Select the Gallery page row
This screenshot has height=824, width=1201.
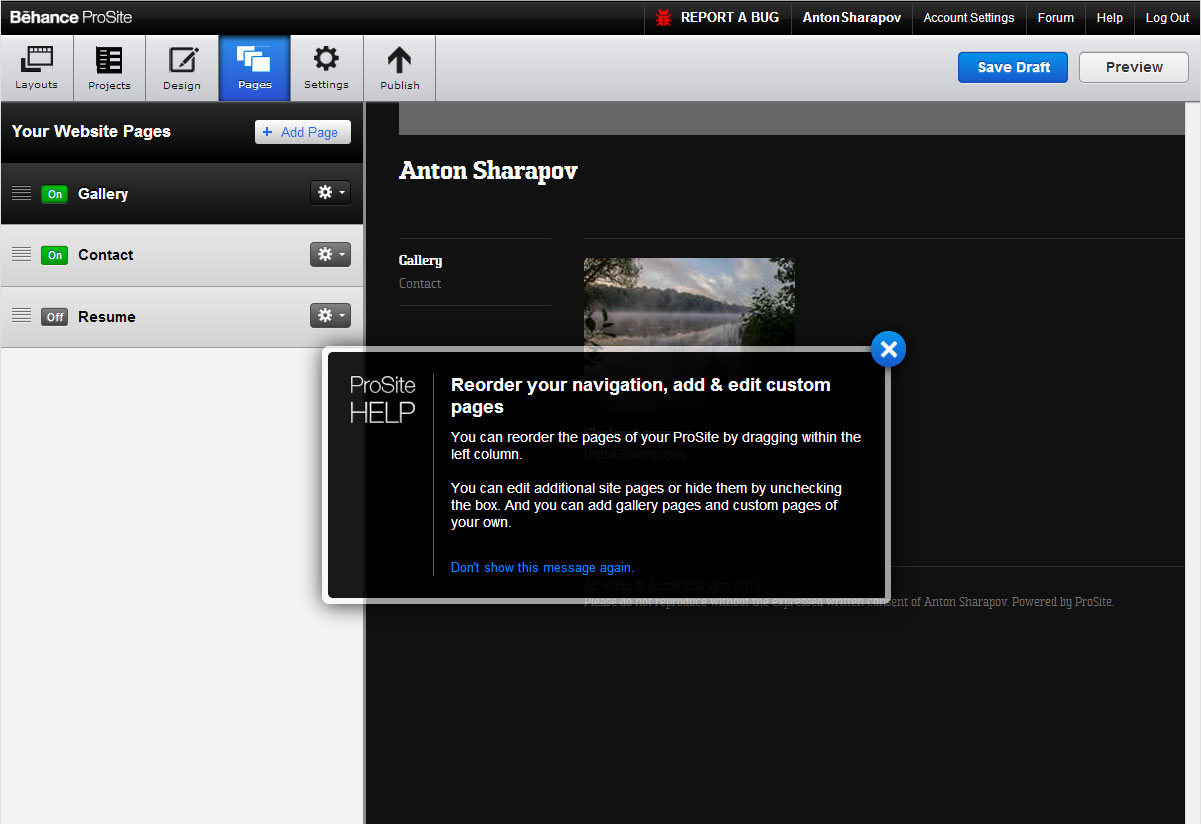coord(182,194)
